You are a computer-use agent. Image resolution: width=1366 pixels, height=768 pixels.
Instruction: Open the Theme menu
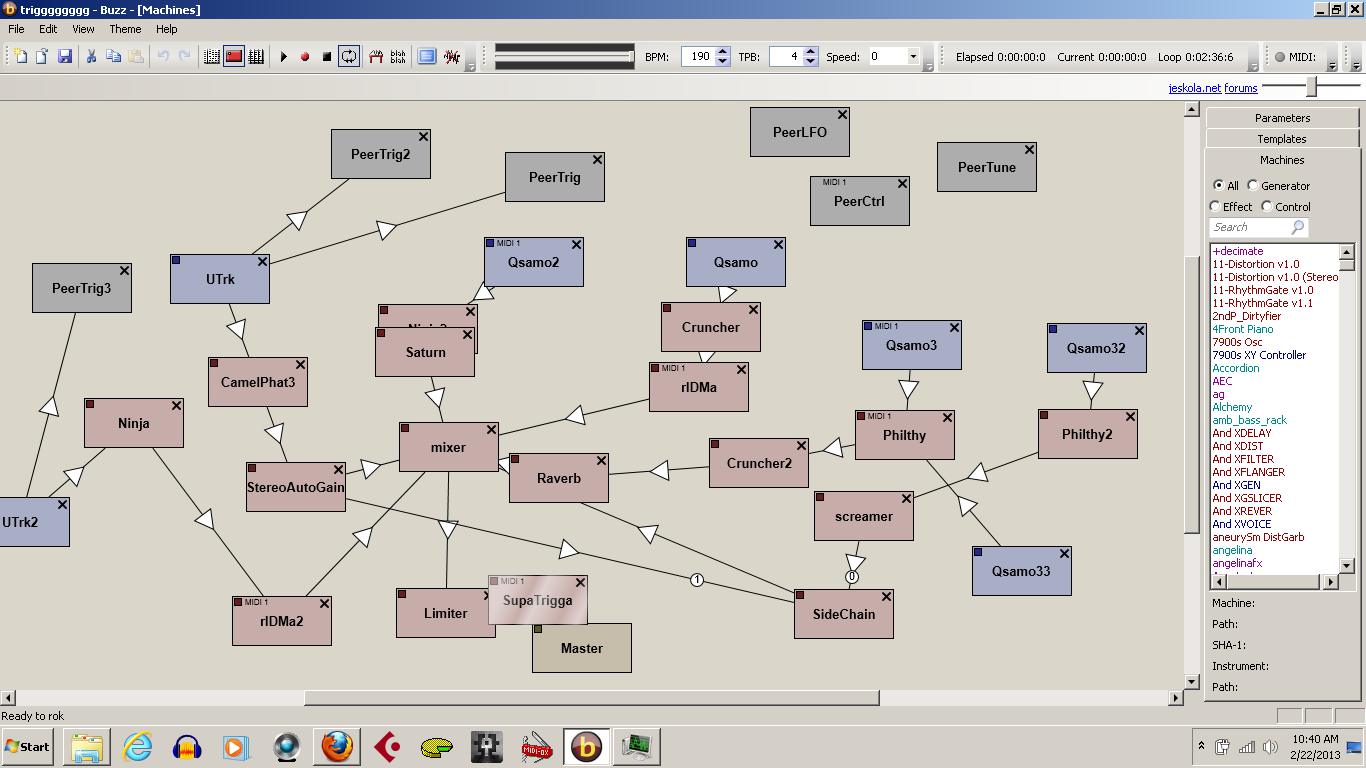click(x=125, y=29)
